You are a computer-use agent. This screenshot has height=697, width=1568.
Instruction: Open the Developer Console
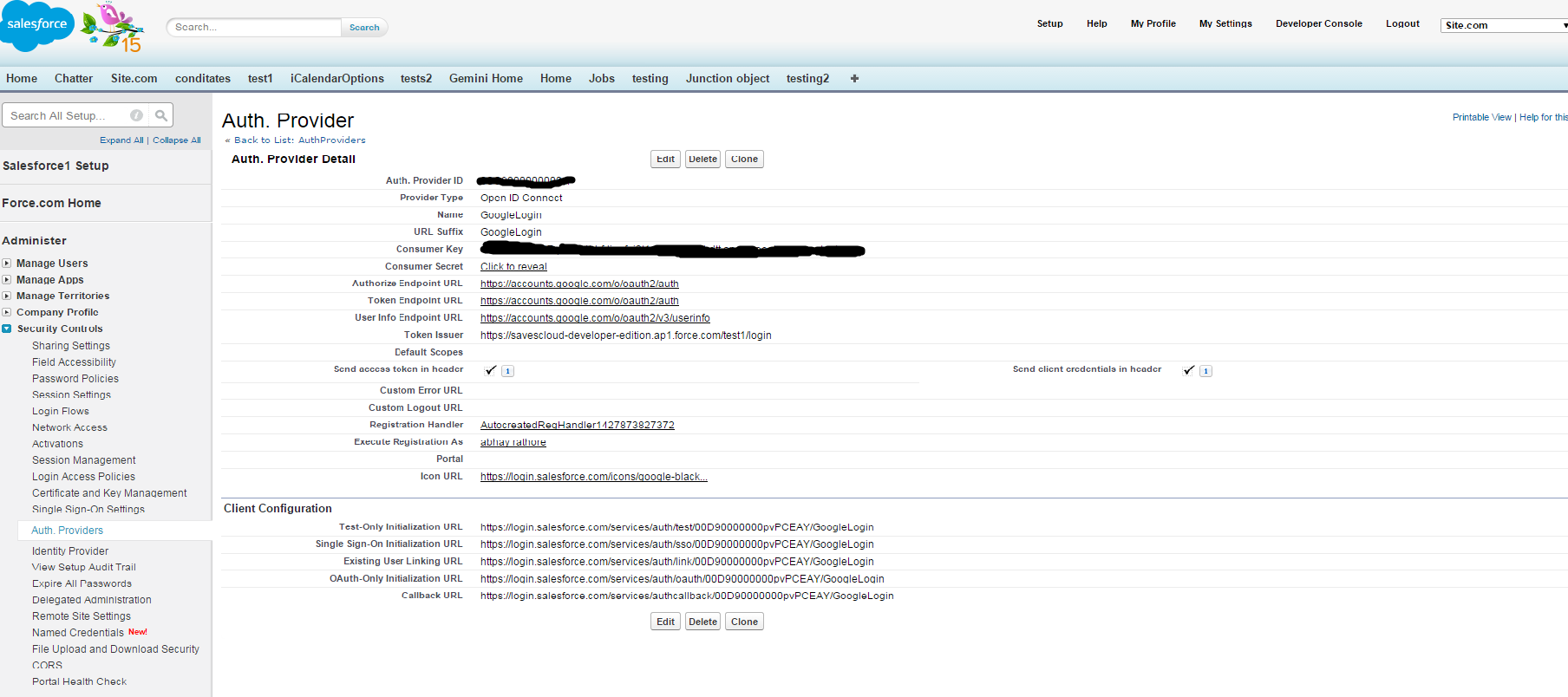click(1318, 23)
